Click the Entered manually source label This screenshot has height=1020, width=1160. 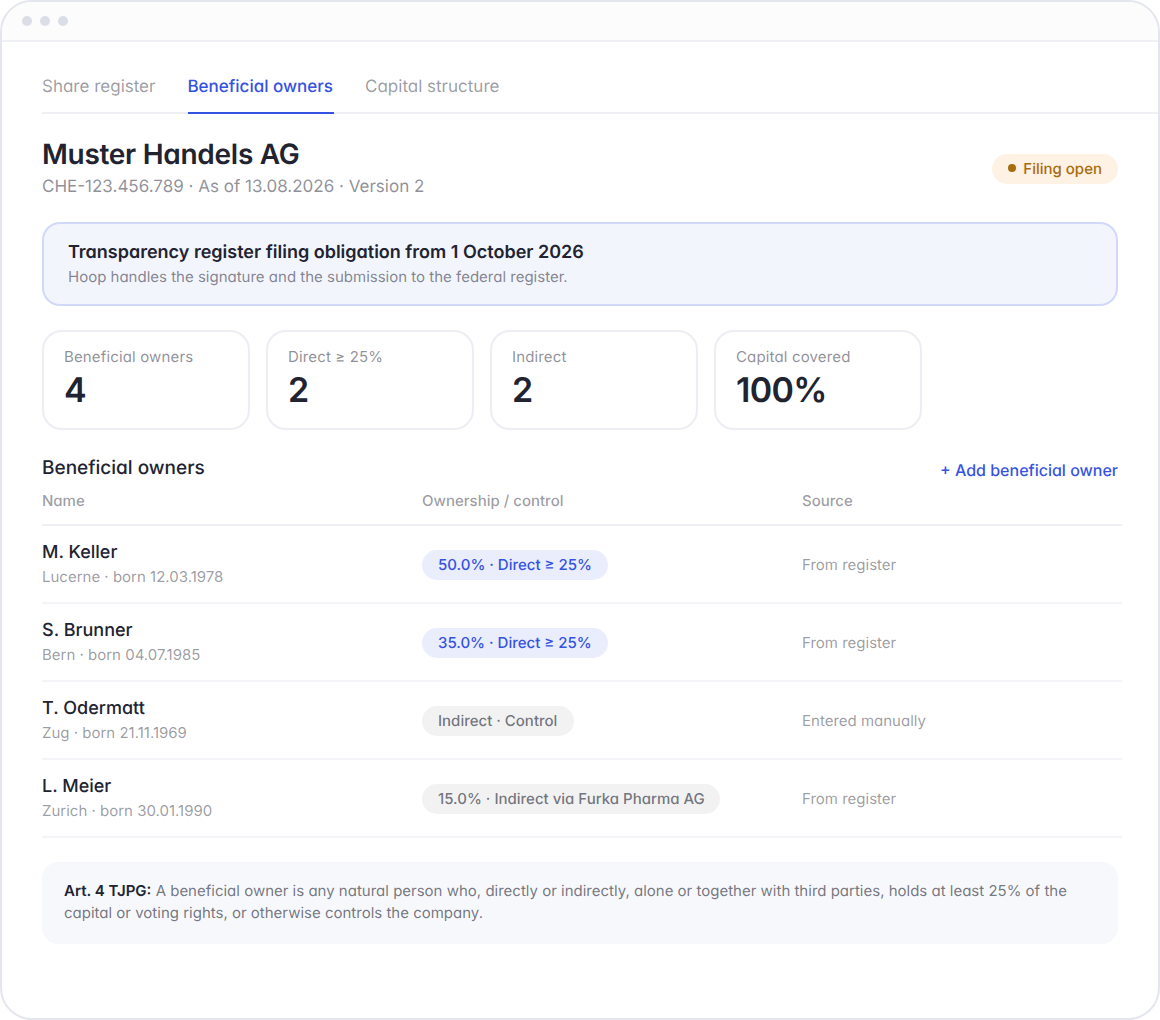[863, 721]
